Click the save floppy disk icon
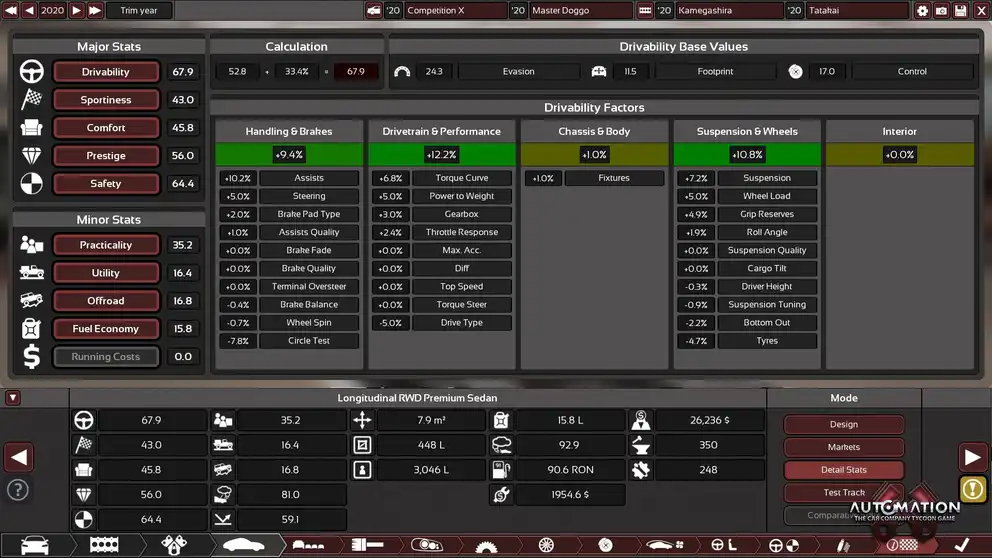 [961, 10]
